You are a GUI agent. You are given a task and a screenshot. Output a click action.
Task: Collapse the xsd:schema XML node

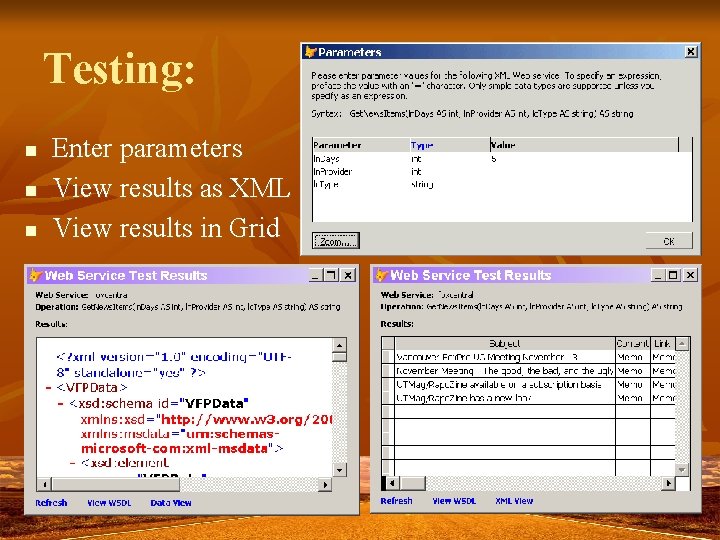[61, 404]
